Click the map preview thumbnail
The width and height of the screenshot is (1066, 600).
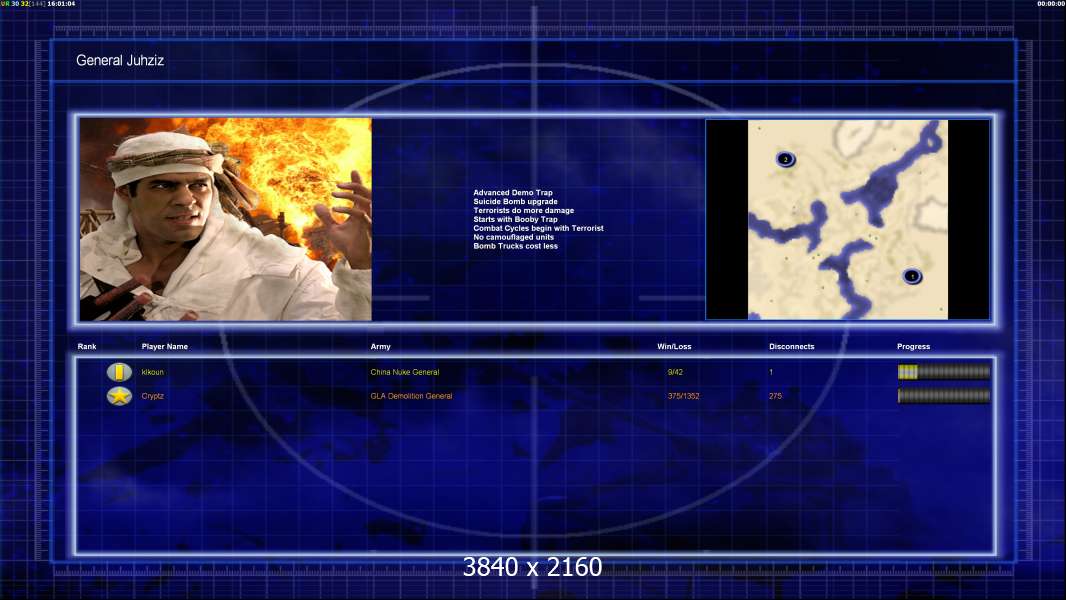pyautogui.click(x=848, y=219)
